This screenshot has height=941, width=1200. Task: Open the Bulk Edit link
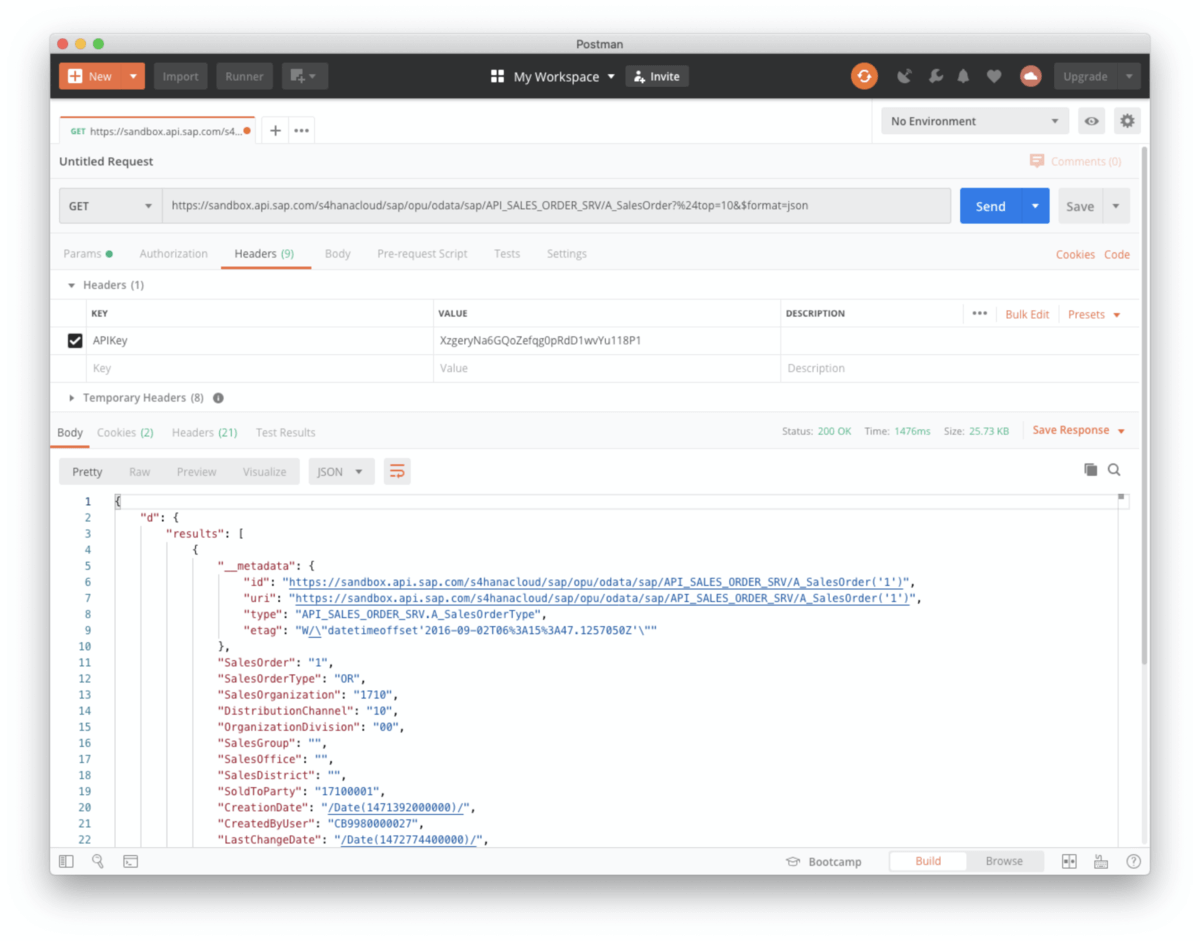click(1027, 314)
